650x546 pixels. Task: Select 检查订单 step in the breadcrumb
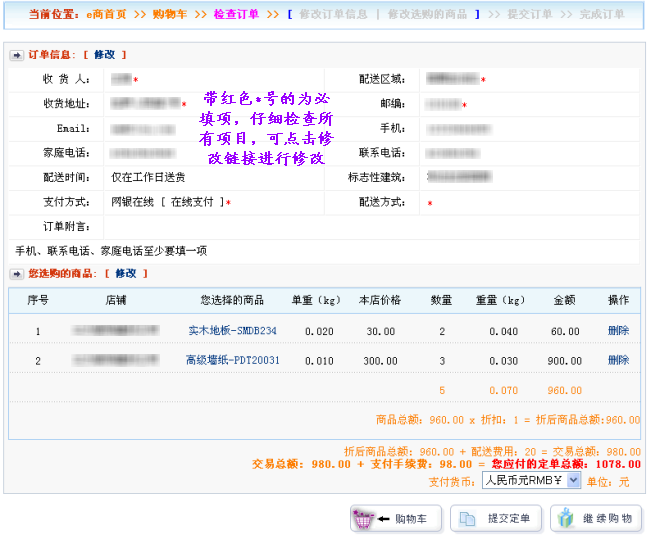click(236, 15)
